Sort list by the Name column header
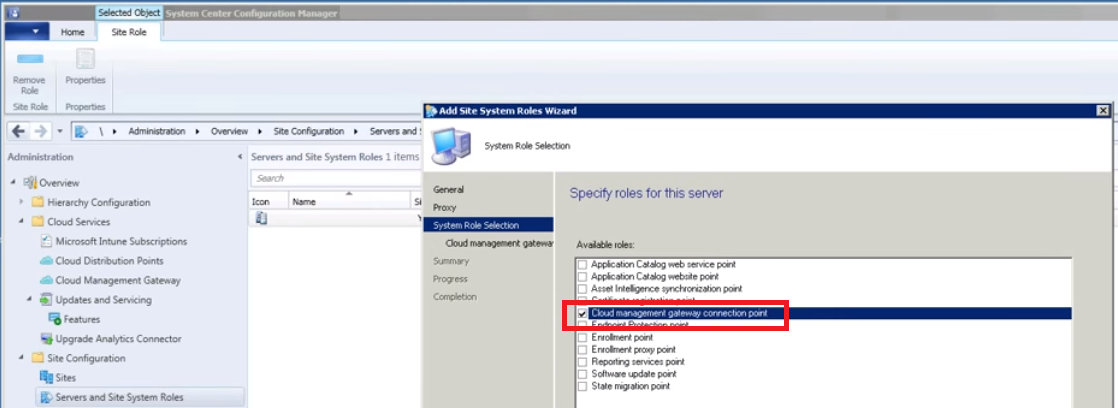The image size is (1118, 408). 349,202
